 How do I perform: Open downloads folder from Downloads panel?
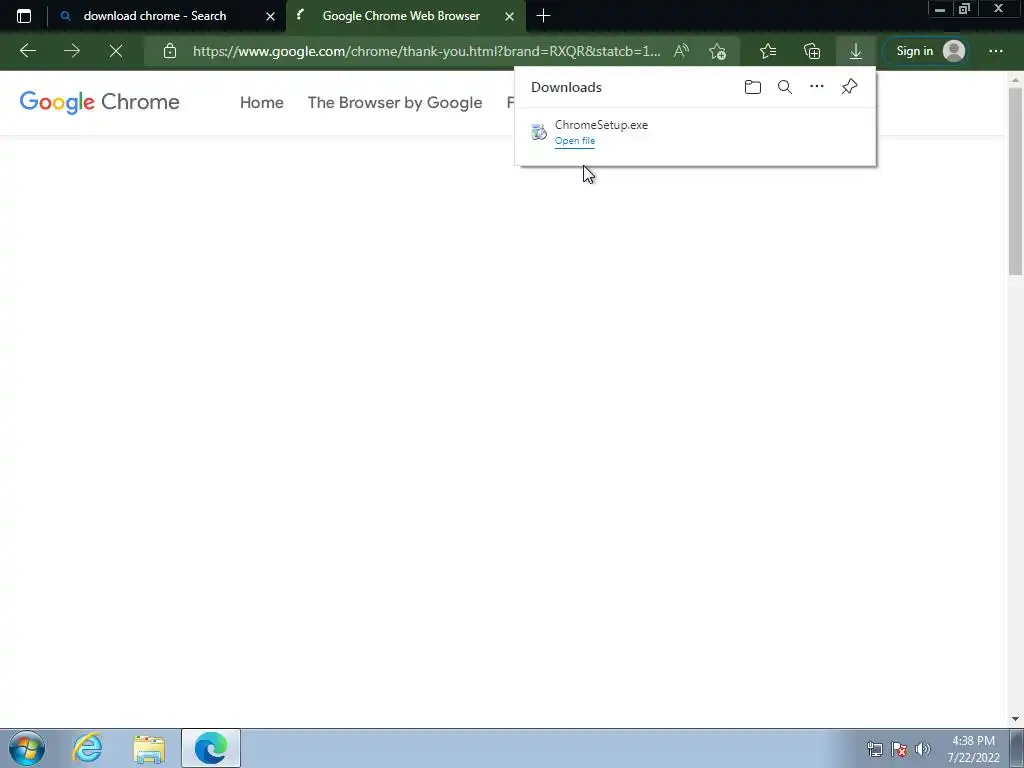pos(752,87)
